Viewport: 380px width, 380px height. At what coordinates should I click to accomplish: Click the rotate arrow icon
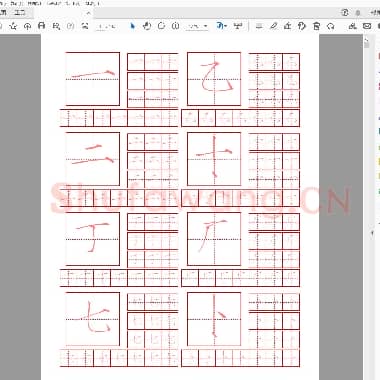[x=331, y=26]
